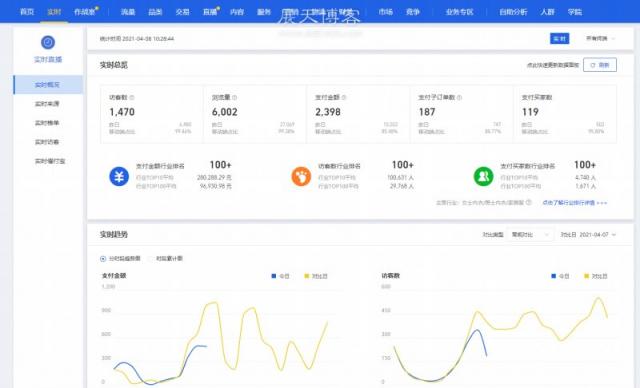Click the 访客数 trend line chart
The height and width of the screenshot is (388, 640).
(498, 335)
